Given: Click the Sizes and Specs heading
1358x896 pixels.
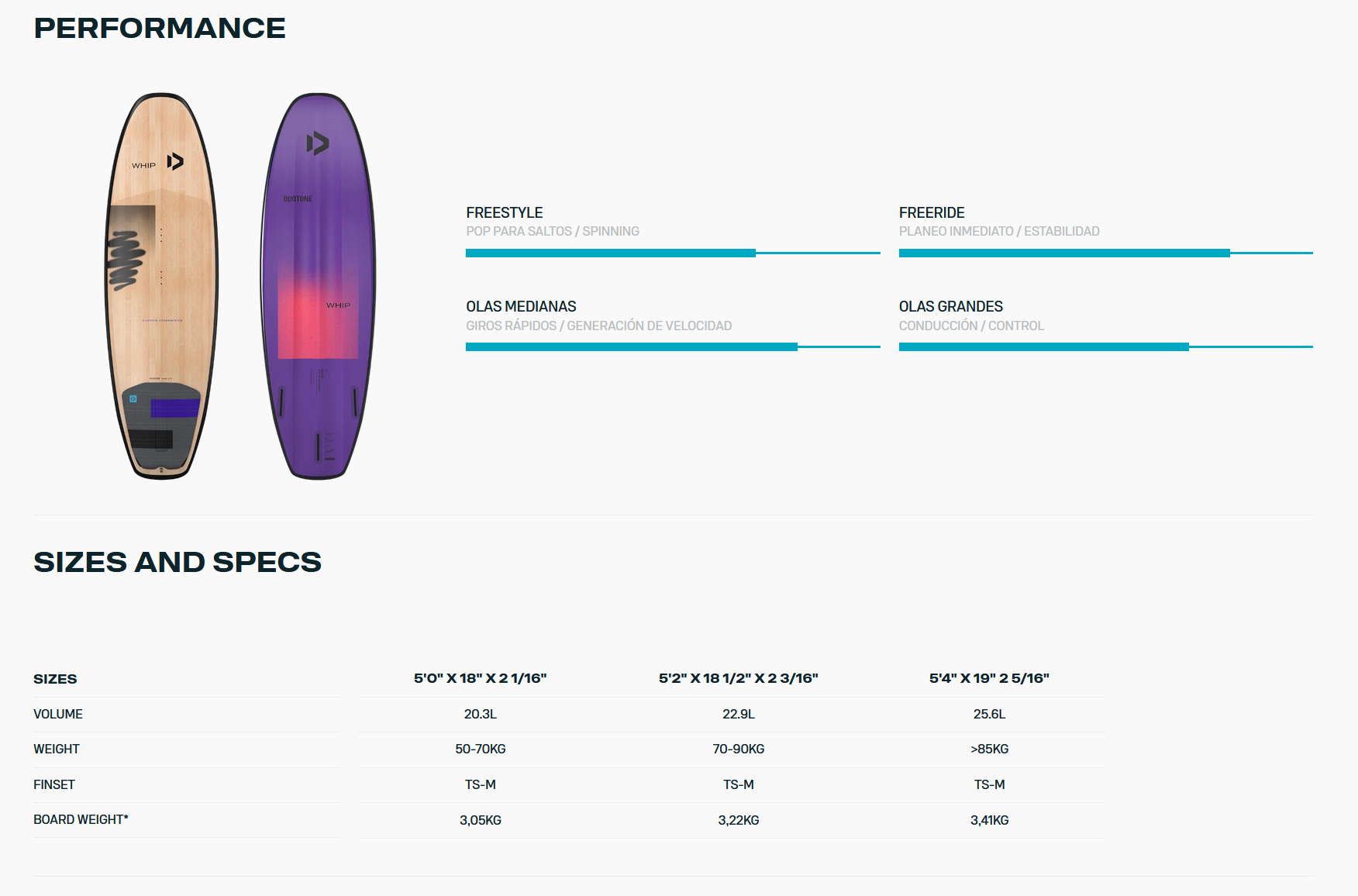Looking at the screenshot, I should [x=178, y=562].
